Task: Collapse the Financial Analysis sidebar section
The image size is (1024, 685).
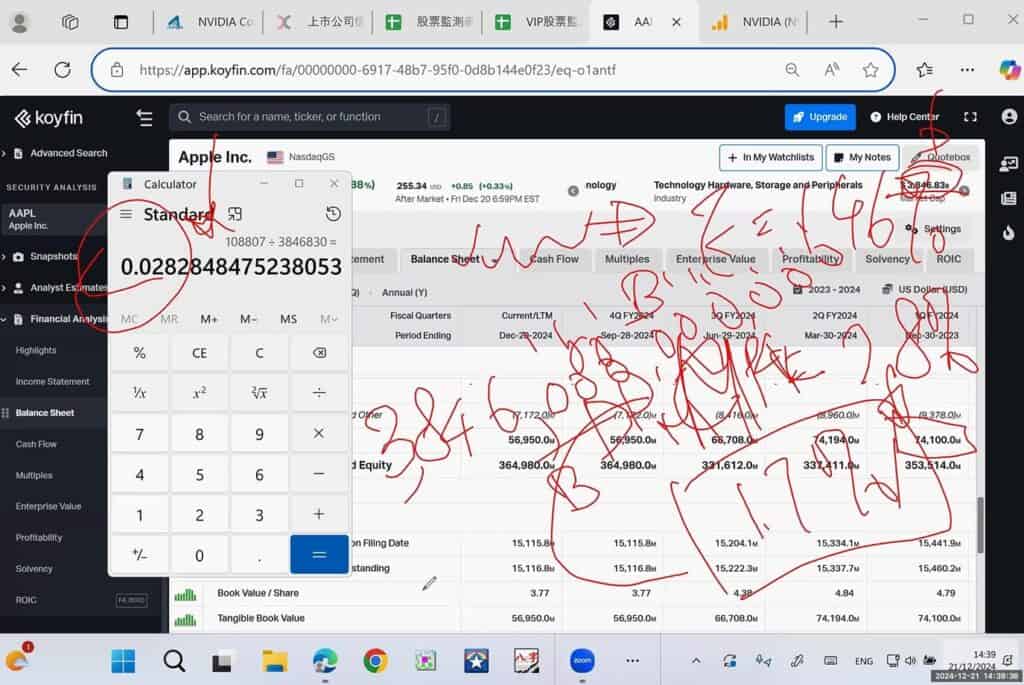Action: (x=55, y=320)
